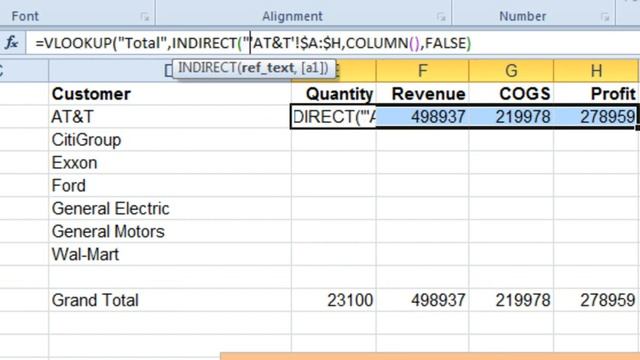This screenshot has width=640, height=360.
Task: Open the Alignment group dialog launcher
Action: pos(441,17)
